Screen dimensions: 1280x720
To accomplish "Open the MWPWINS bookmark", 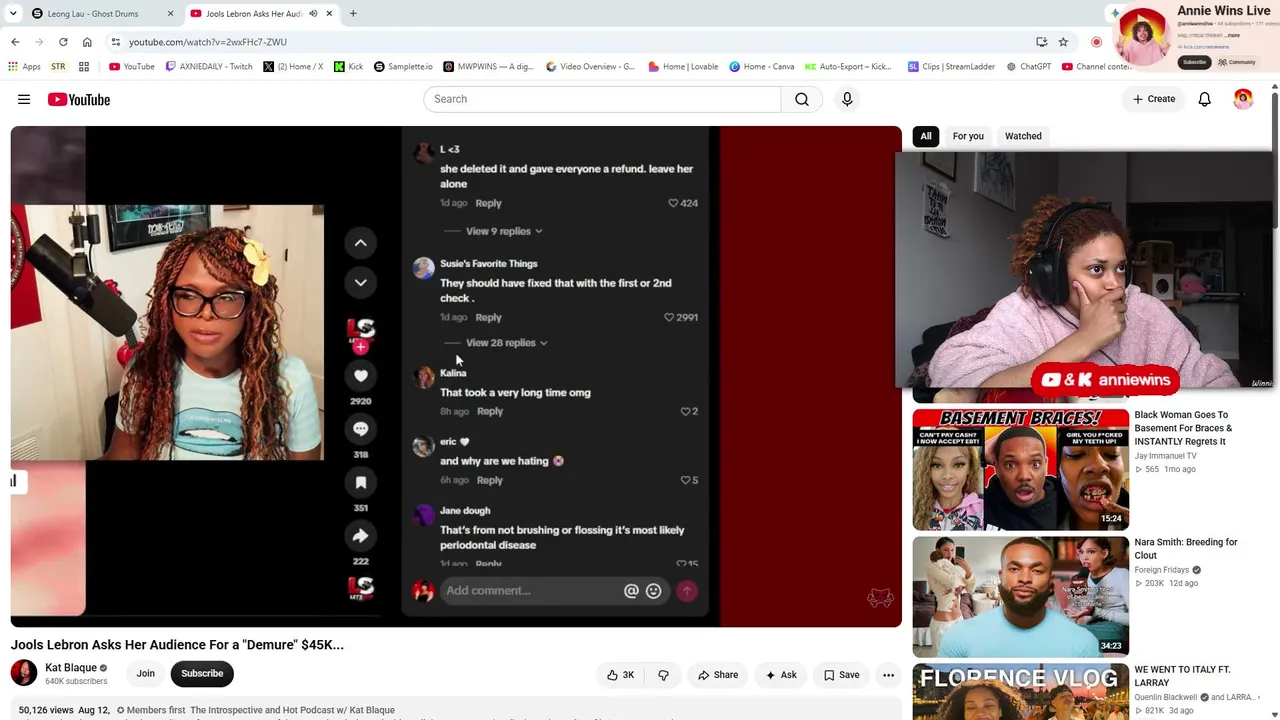I will (489, 67).
